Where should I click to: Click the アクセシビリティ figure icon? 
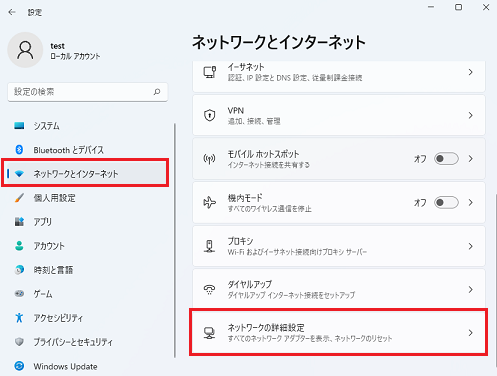19,318
